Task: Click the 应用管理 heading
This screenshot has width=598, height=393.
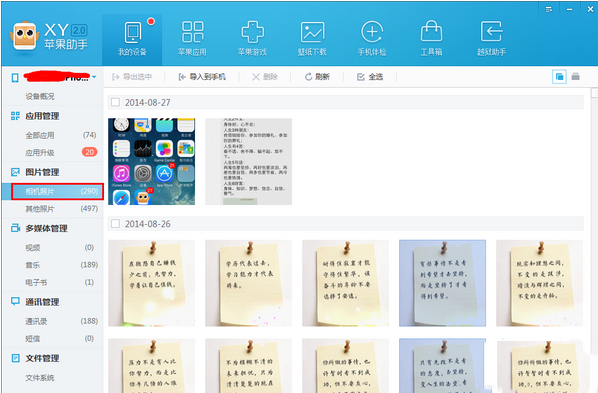Action: [42, 116]
